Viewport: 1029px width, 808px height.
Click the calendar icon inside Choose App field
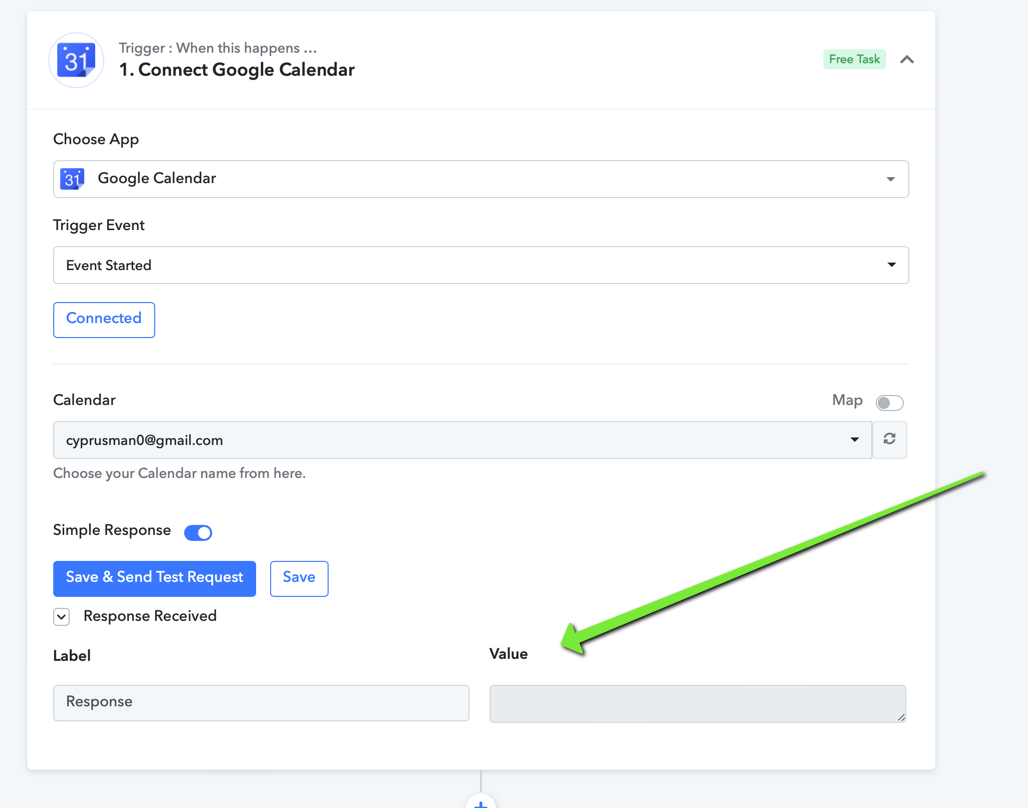[72, 179]
